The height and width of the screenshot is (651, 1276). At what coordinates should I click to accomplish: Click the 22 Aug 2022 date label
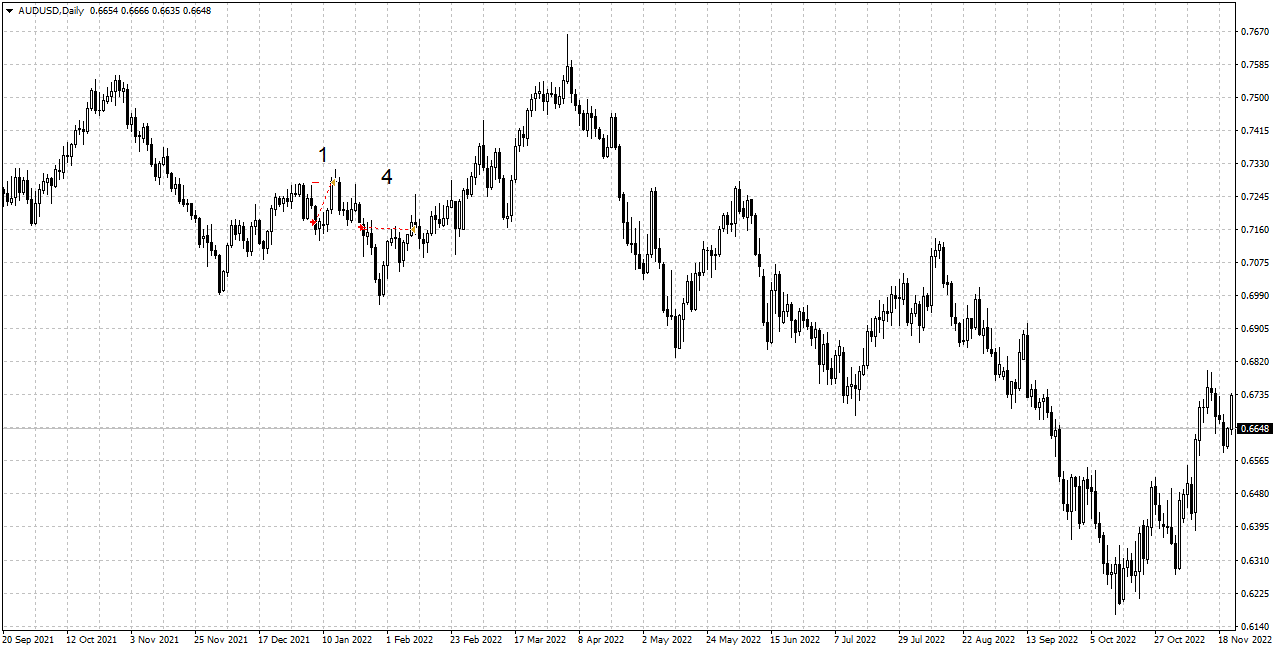(x=987, y=638)
